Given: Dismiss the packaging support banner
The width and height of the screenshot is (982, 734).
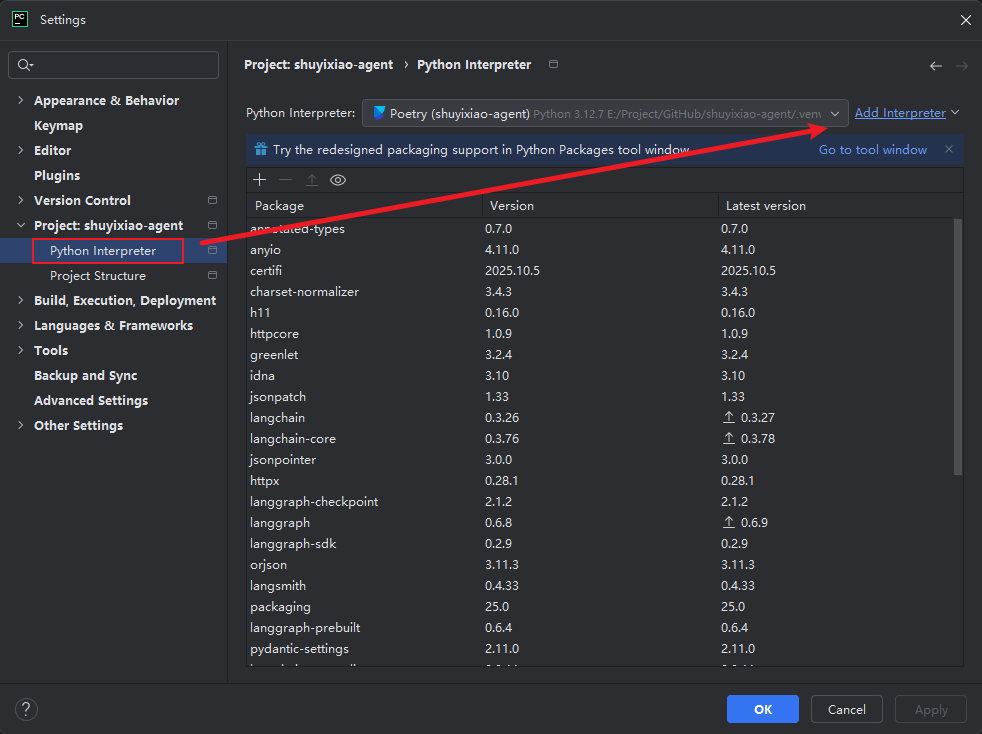Looking at the screenshot, I should tap(949, 150).
